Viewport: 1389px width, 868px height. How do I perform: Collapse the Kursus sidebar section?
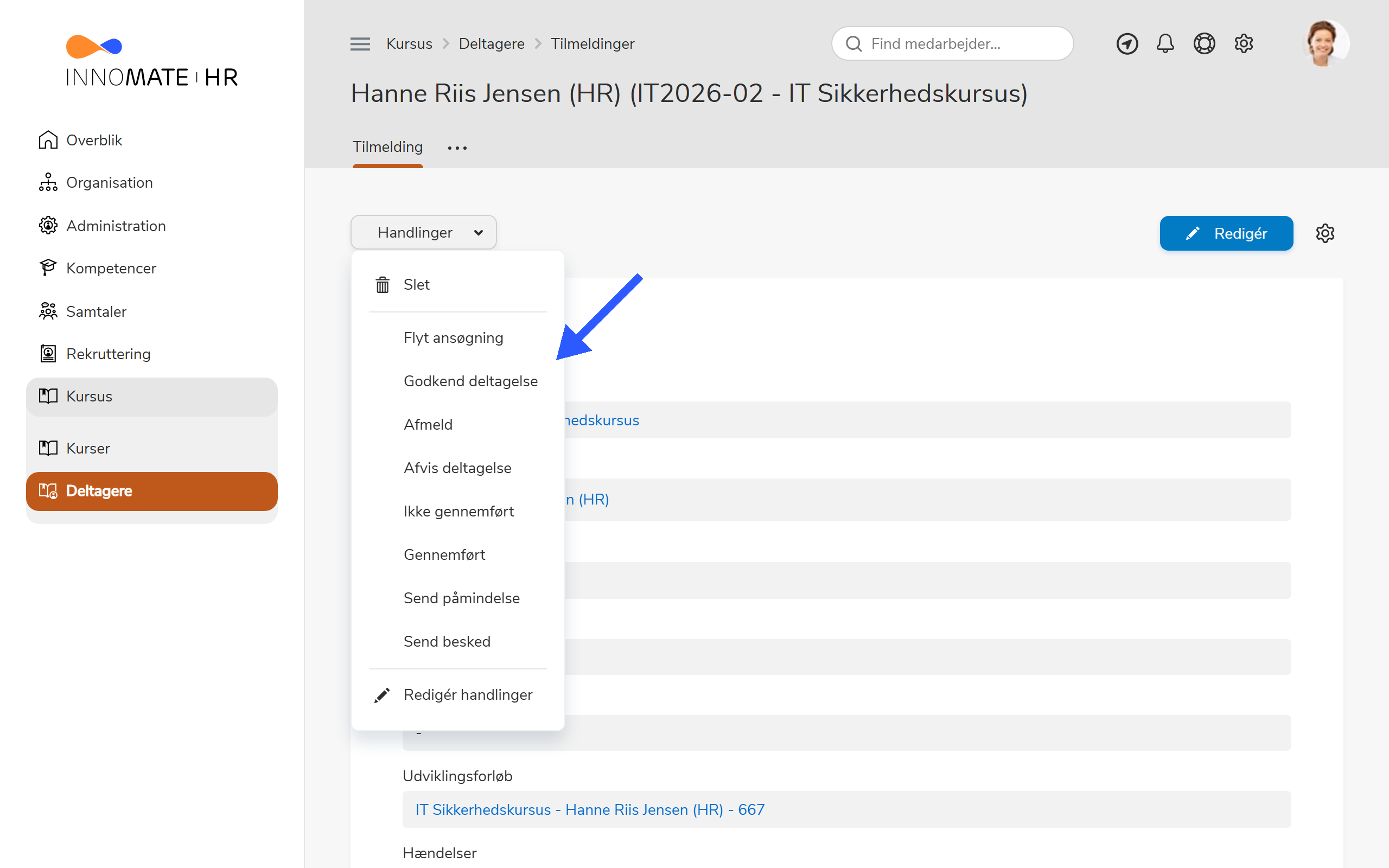point(151,396)
